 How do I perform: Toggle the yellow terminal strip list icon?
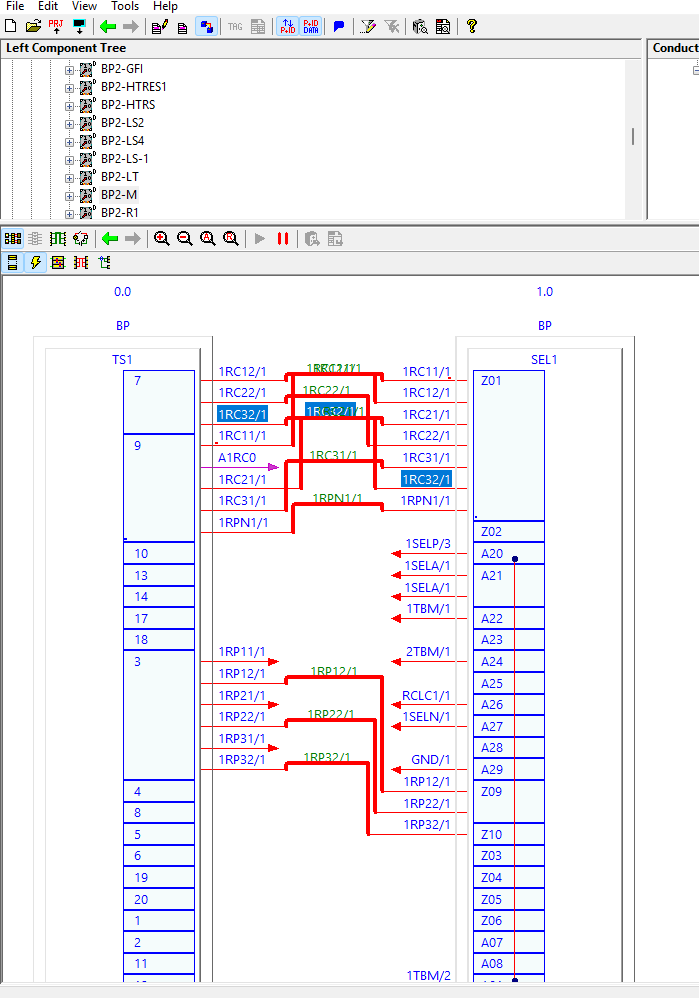click(12, 262)
